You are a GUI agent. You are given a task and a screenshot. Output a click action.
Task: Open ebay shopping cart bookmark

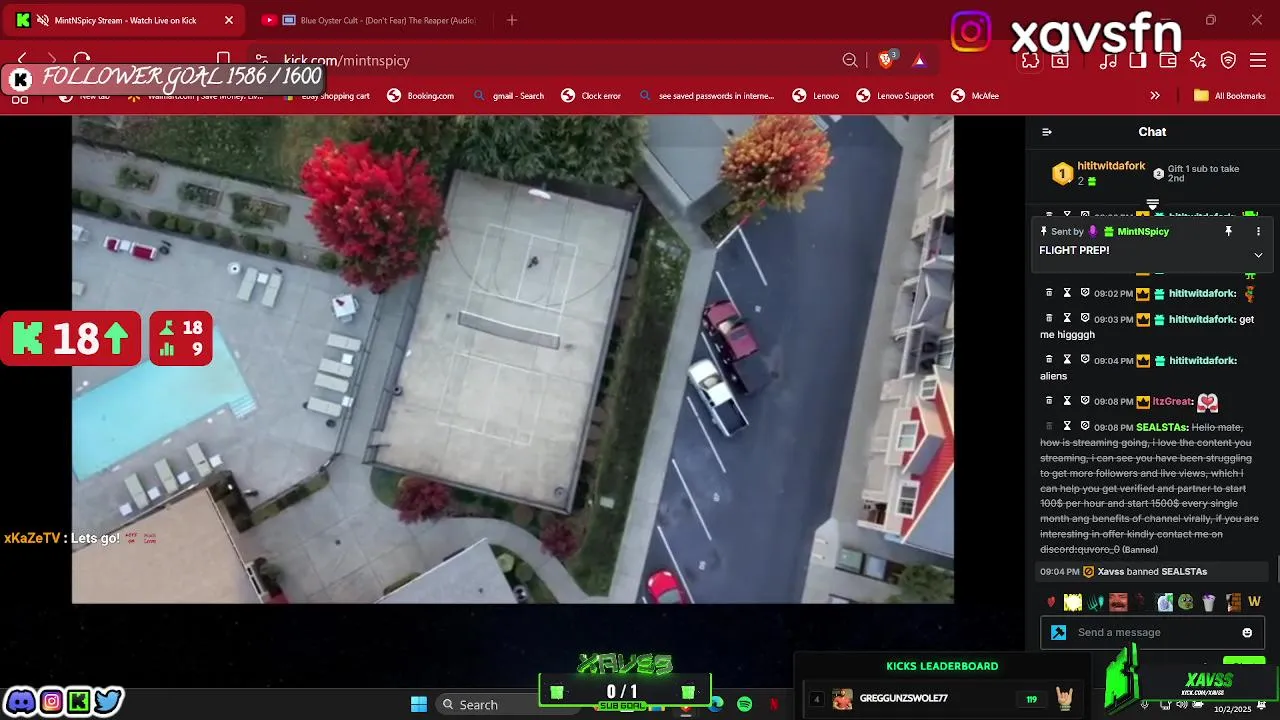click(326, 96)
